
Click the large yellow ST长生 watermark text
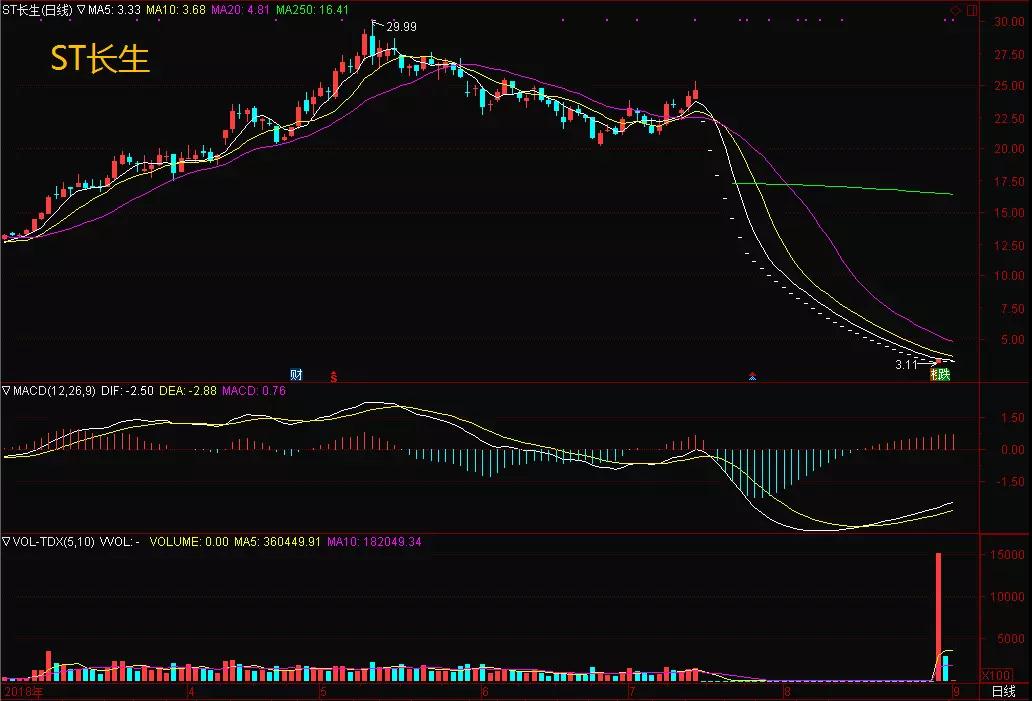point(100,59)
